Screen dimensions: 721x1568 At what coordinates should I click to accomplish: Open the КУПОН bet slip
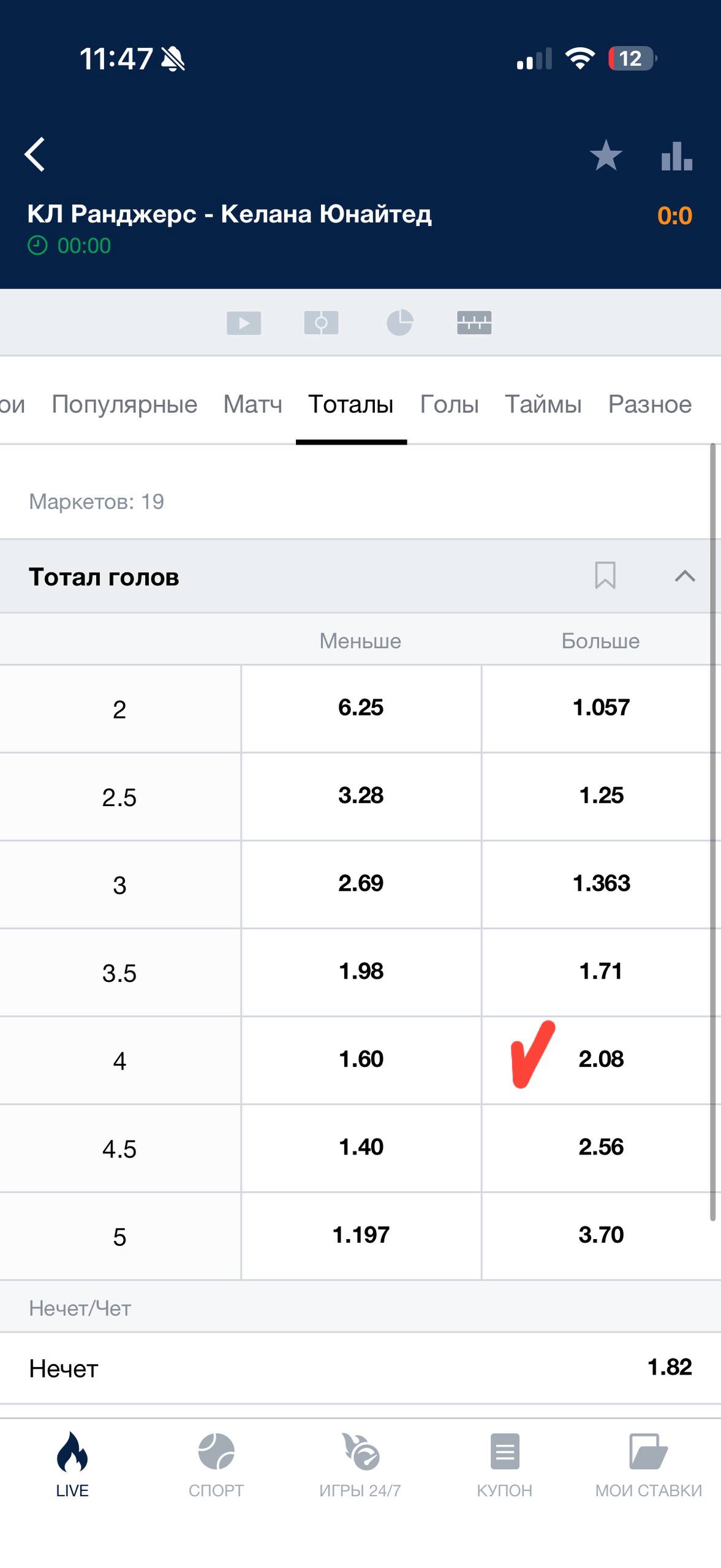pyautogui.click(x=505, y=1463)
